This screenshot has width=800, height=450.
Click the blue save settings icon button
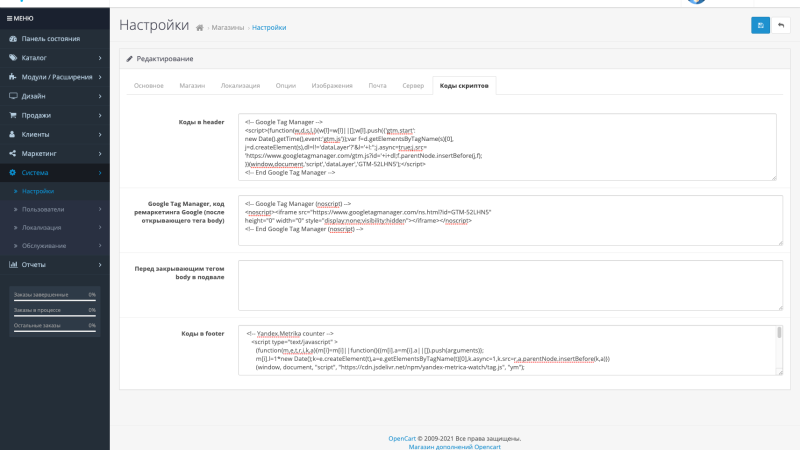[760, 26]
